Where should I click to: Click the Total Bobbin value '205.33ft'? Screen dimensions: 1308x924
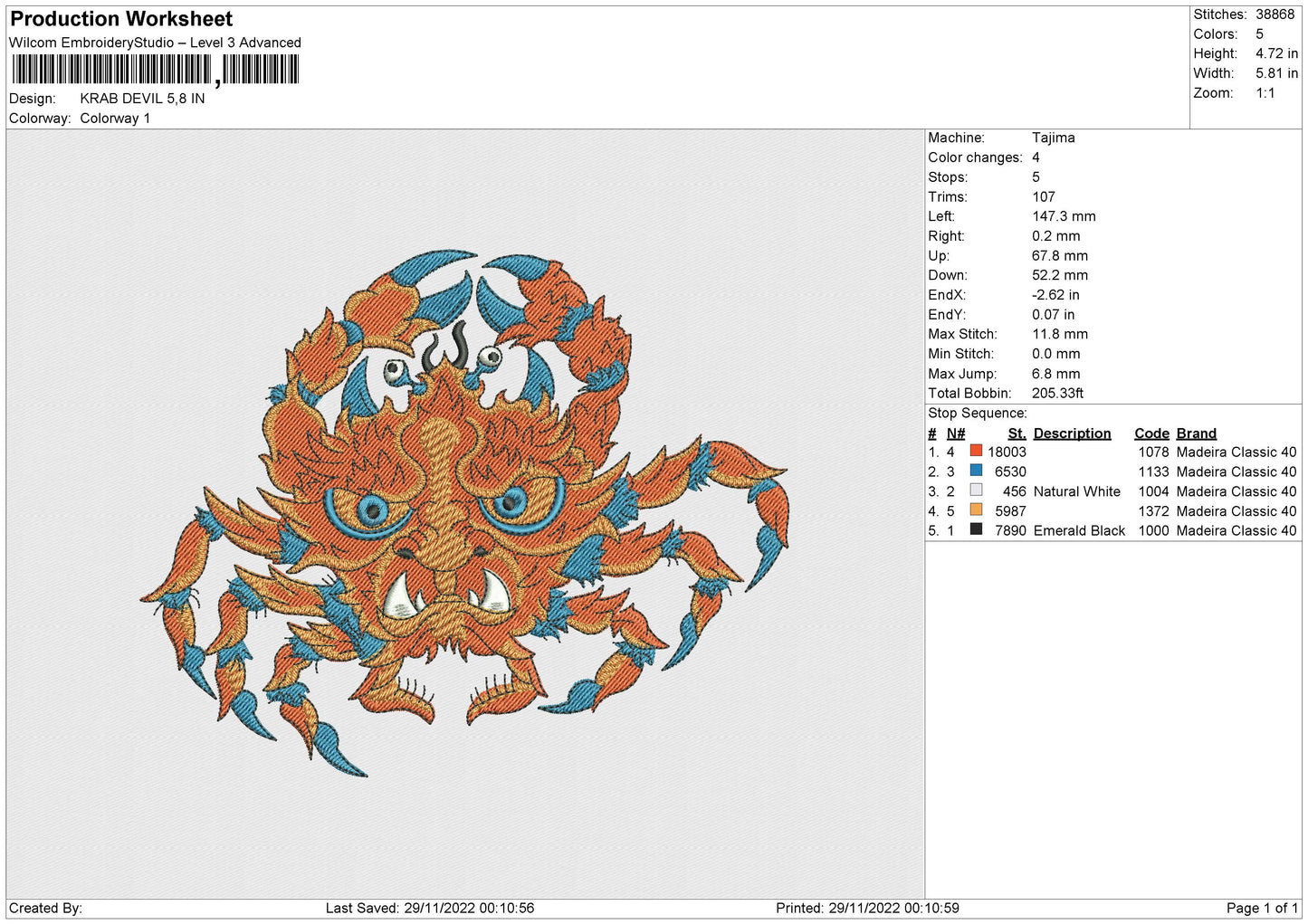coord(1058,394)
